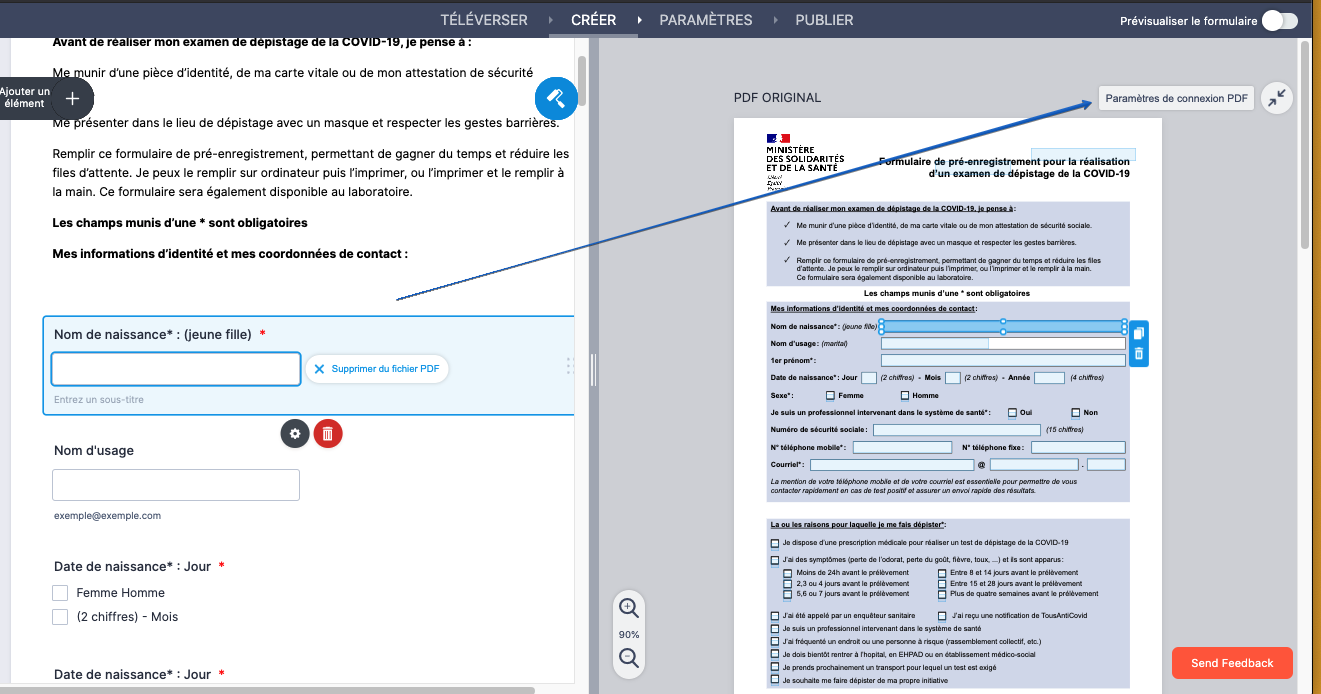Click the 'Nom d'usage' form label
This screenshot has height=694, width=1321.
(94, 450)
